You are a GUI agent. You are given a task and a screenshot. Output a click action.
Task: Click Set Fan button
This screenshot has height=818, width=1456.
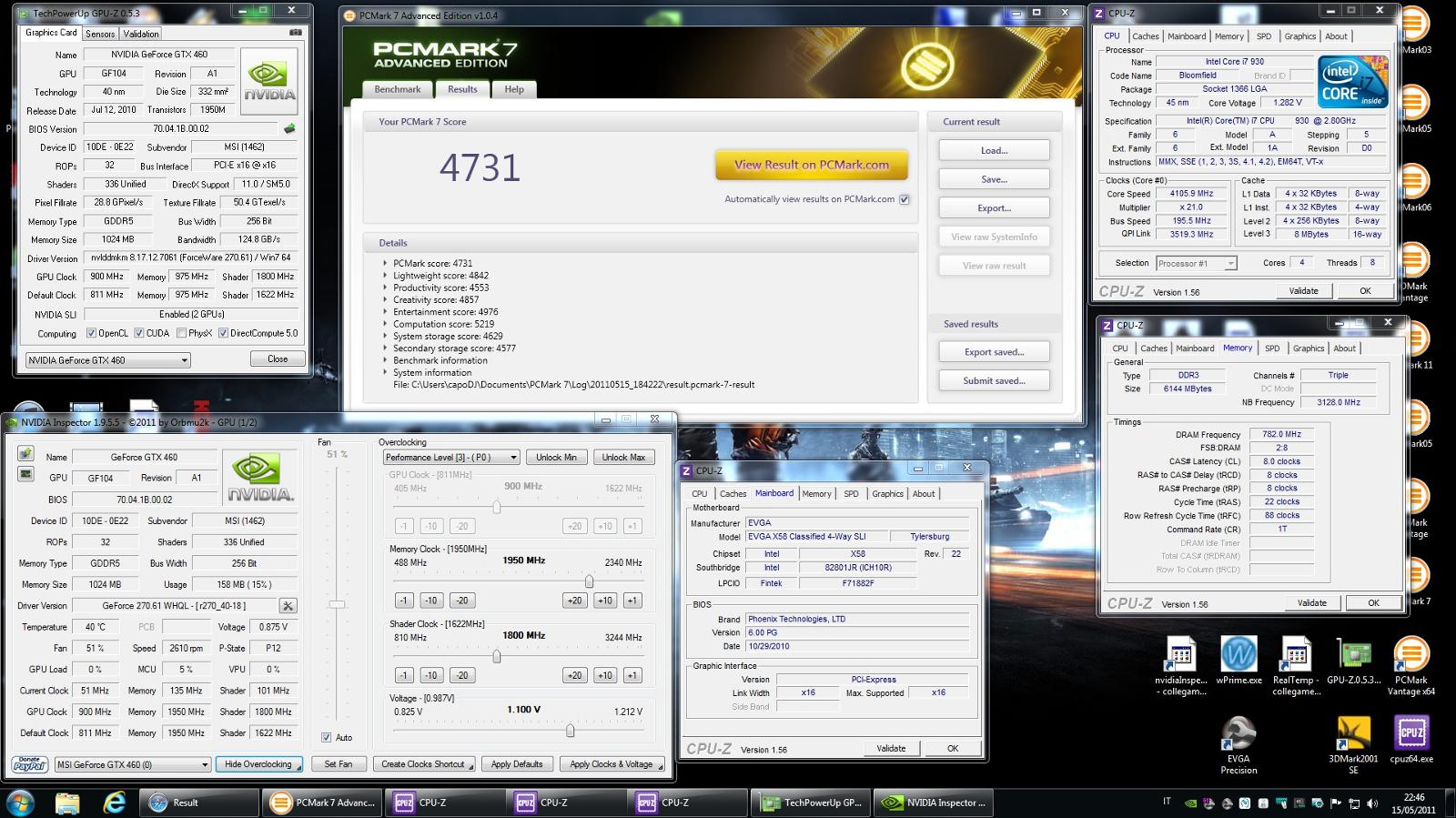tap(339, 764)
